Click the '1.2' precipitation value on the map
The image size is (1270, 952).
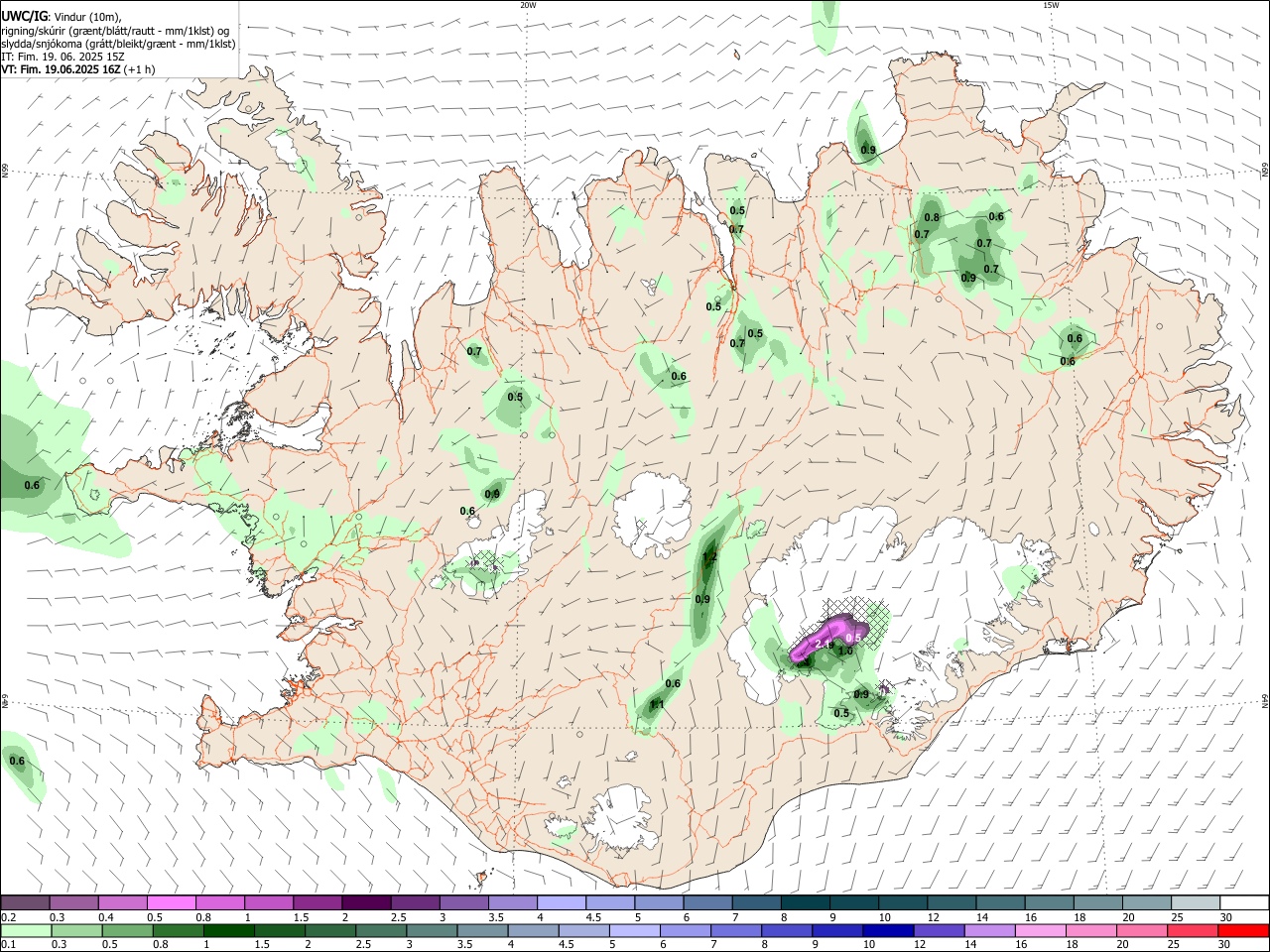point(708,558)
